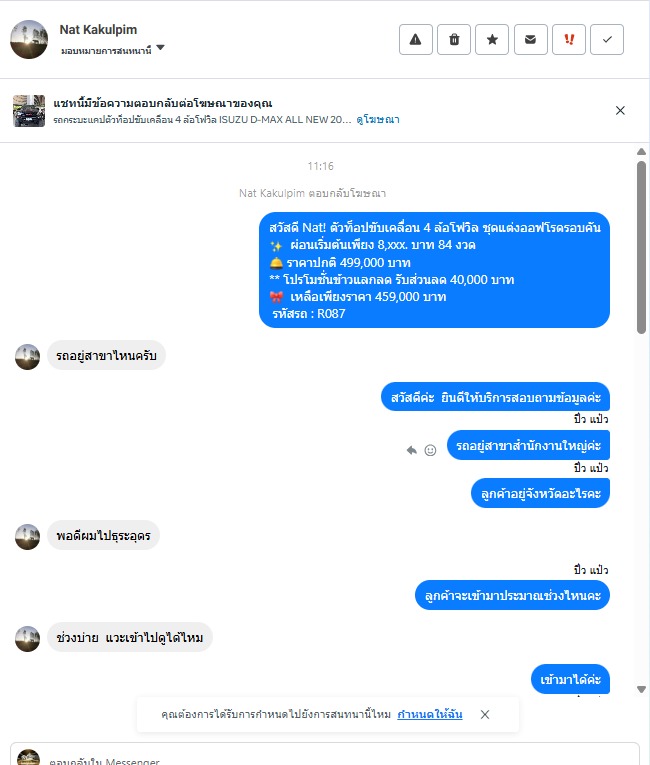
Task: Click the chat scrollbar down arrow
Action: click(641, 689)
